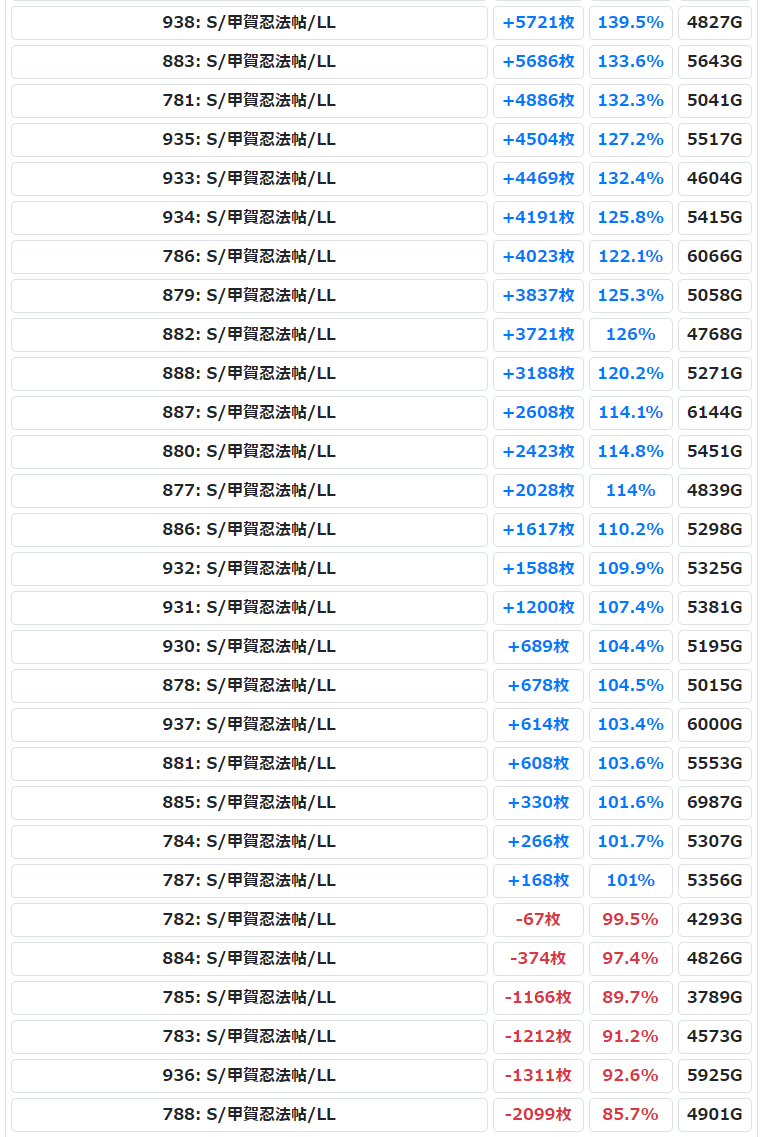This screenshot has height=1137, width=767.
Task: Select machine 878 name cell
Action: pyautogui.click(x=249, y=686)
